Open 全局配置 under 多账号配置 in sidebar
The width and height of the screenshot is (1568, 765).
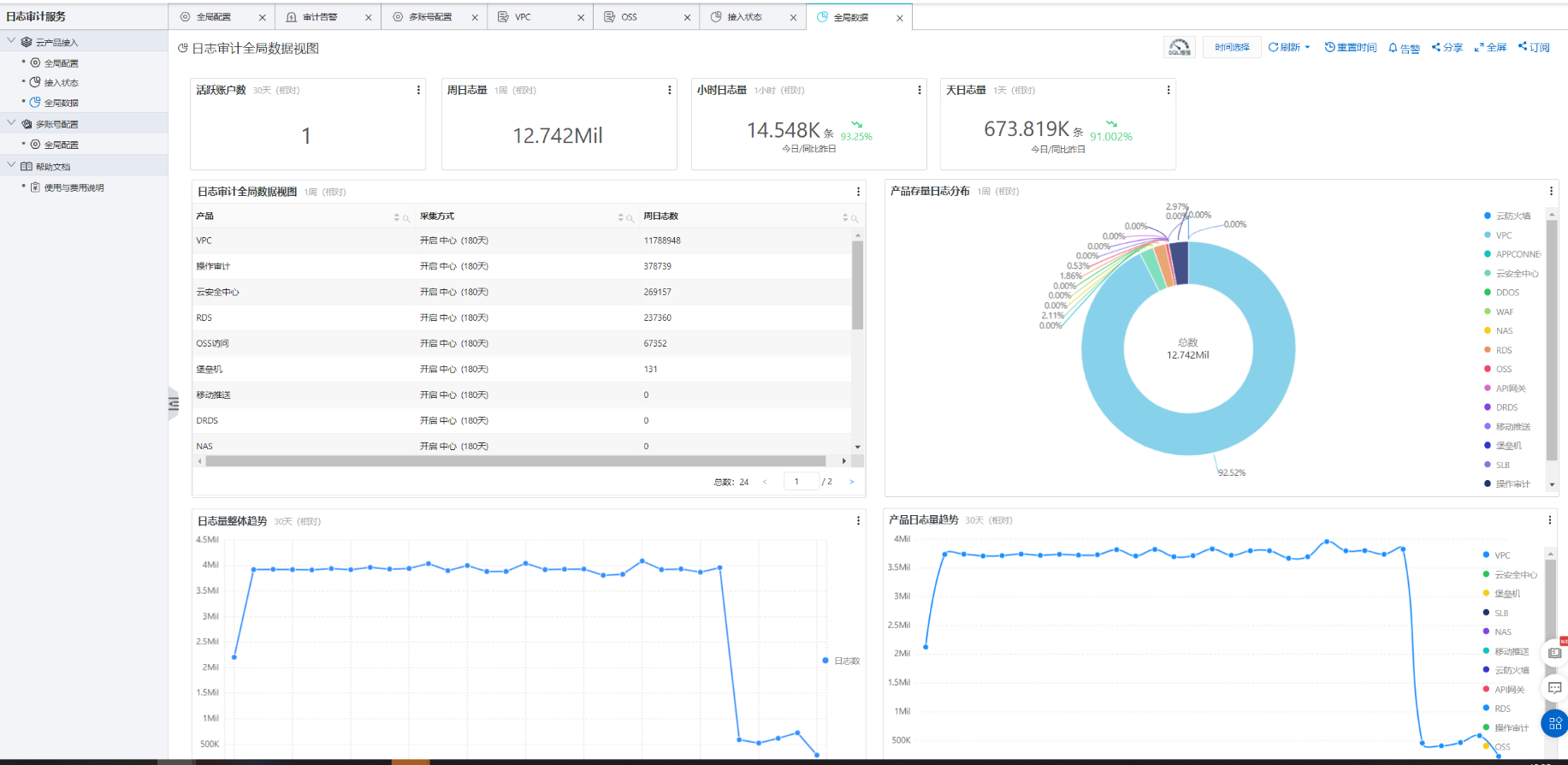[61, 145]
